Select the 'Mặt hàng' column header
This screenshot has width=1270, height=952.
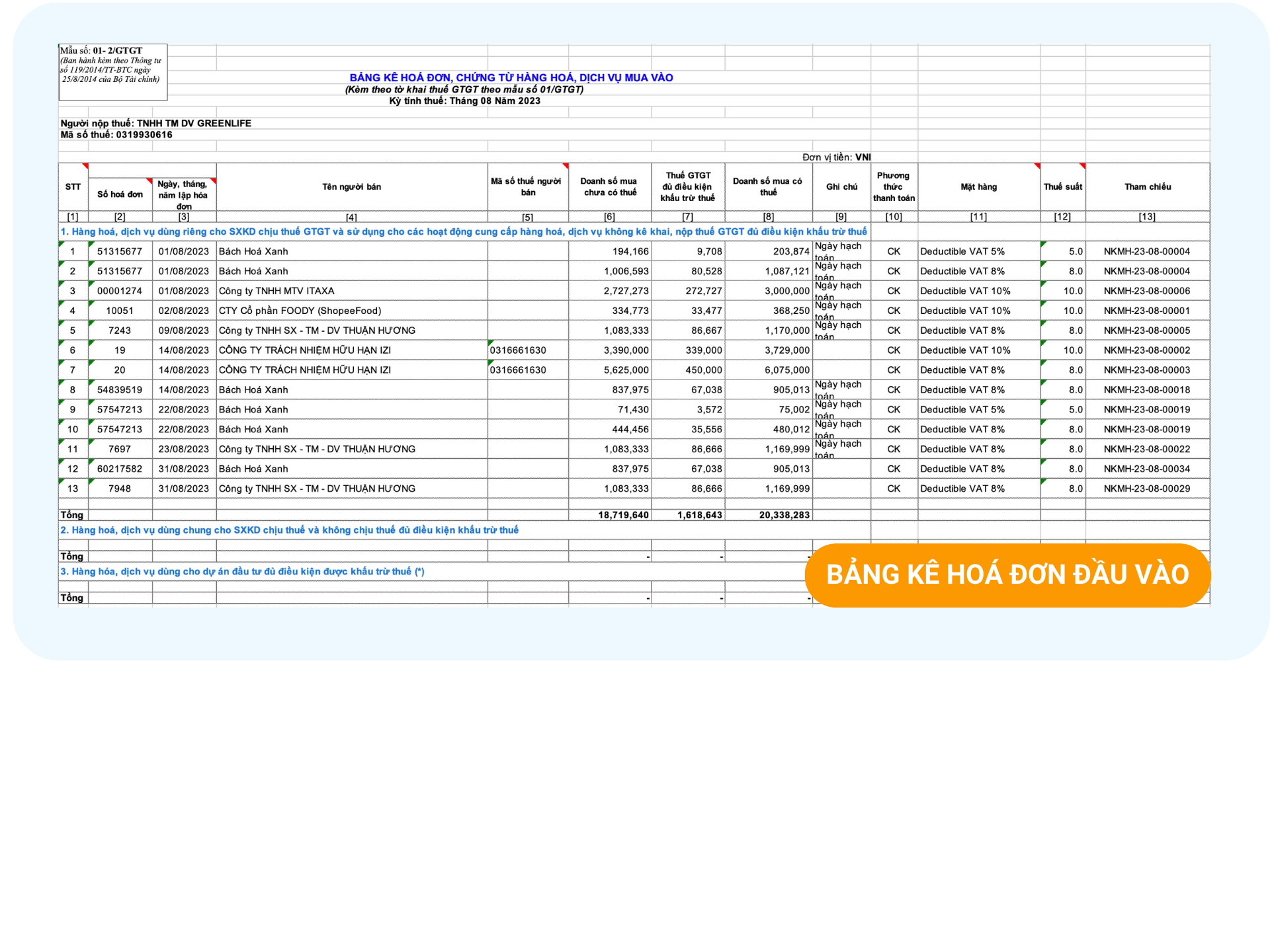point(978,187)
